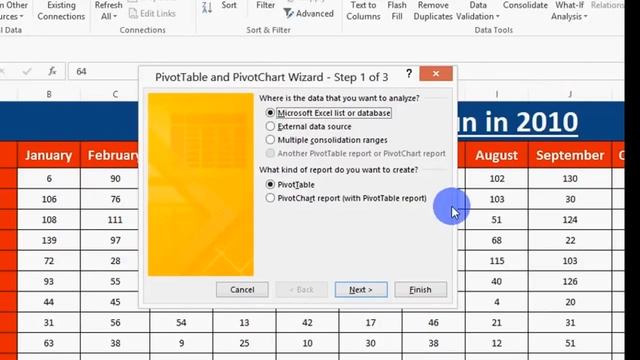The width and height of the screenshot is (640, 360).
Task: Open Advanced filter options
Action: coord(309,13)
